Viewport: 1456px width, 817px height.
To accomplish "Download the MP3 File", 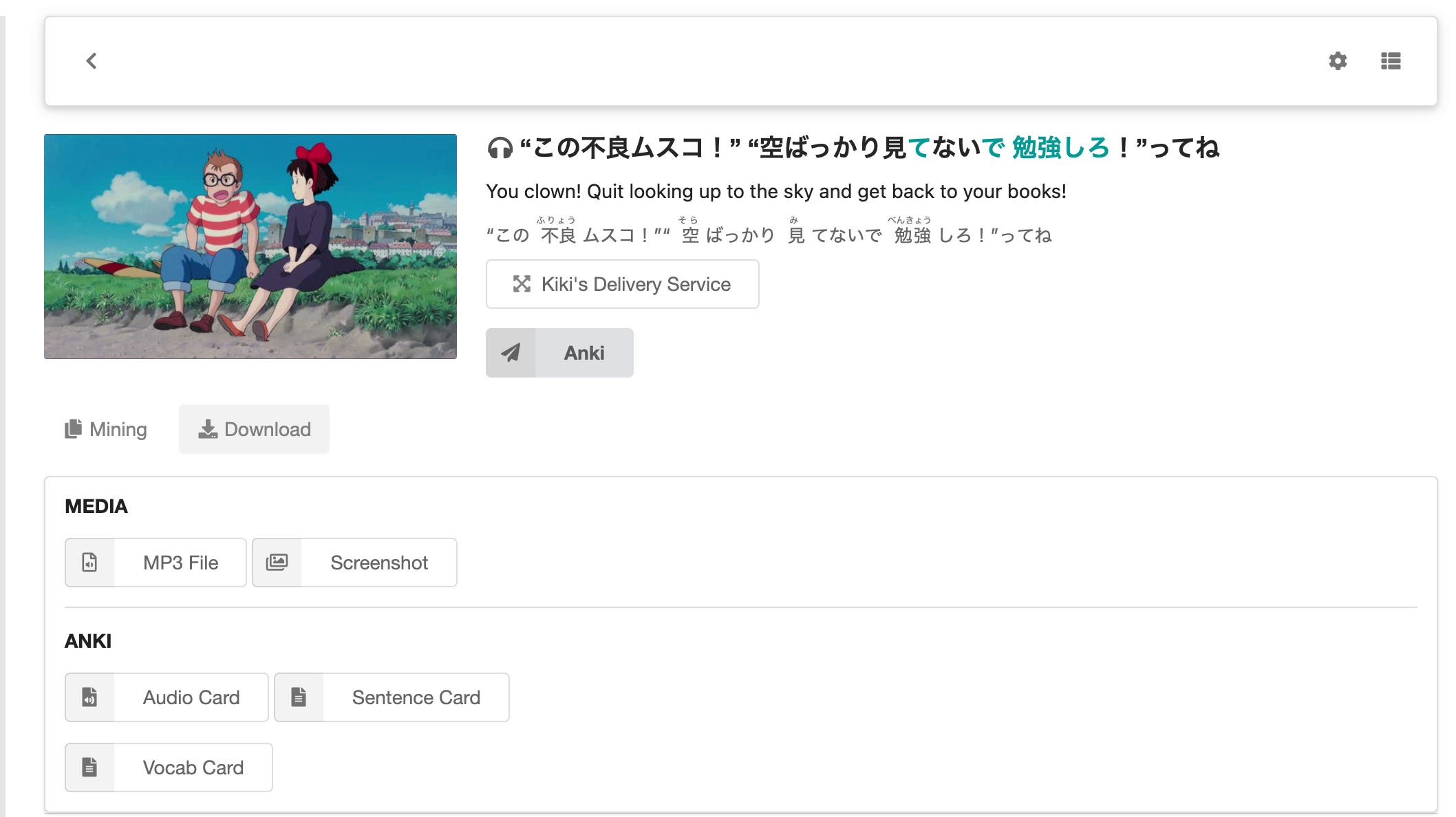I will point(180,563).
